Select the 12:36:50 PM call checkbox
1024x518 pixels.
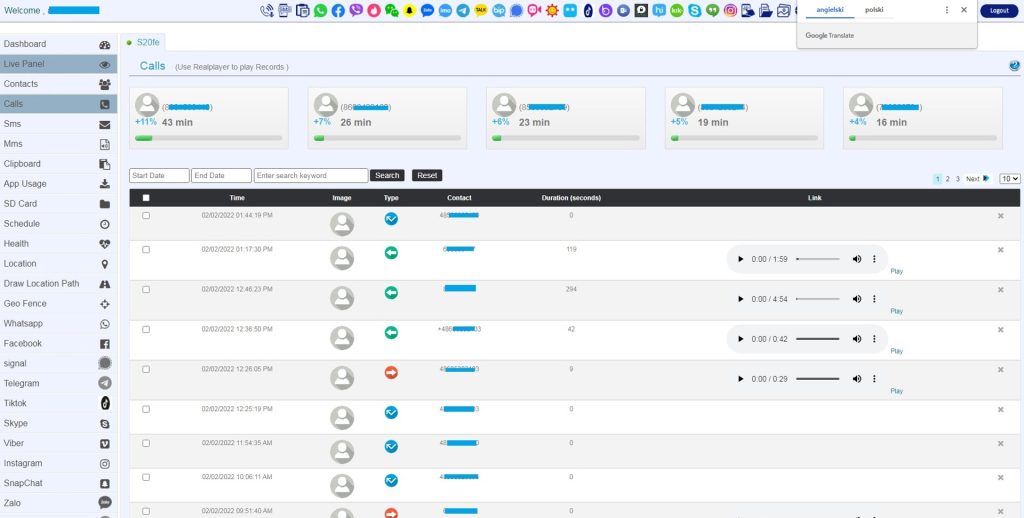pyautogui.click(x=146, y=329)
